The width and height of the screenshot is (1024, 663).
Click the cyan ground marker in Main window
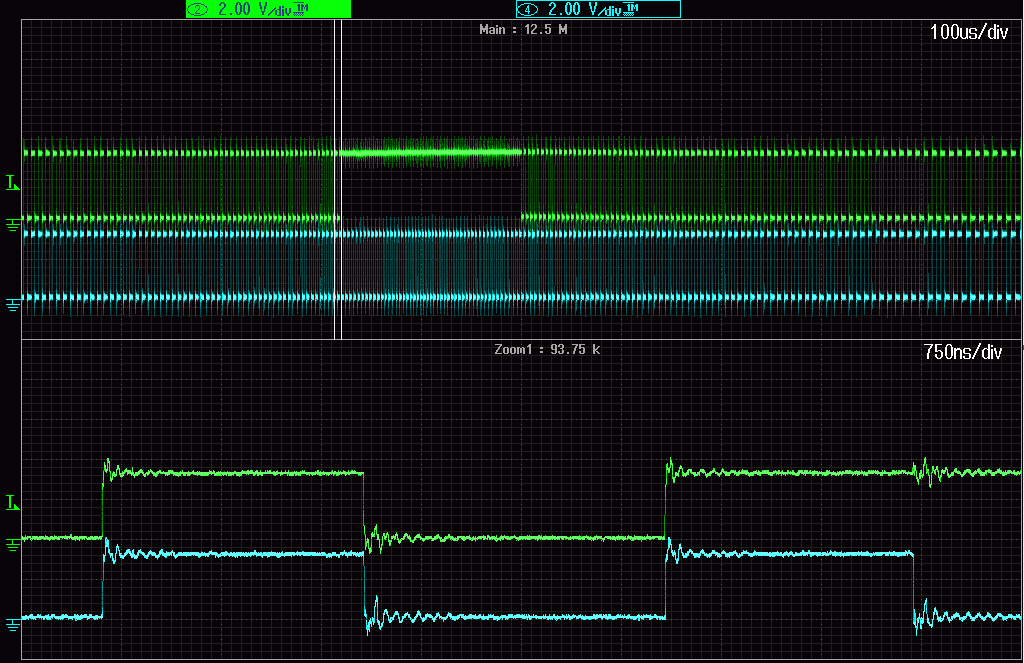(12, 304)
